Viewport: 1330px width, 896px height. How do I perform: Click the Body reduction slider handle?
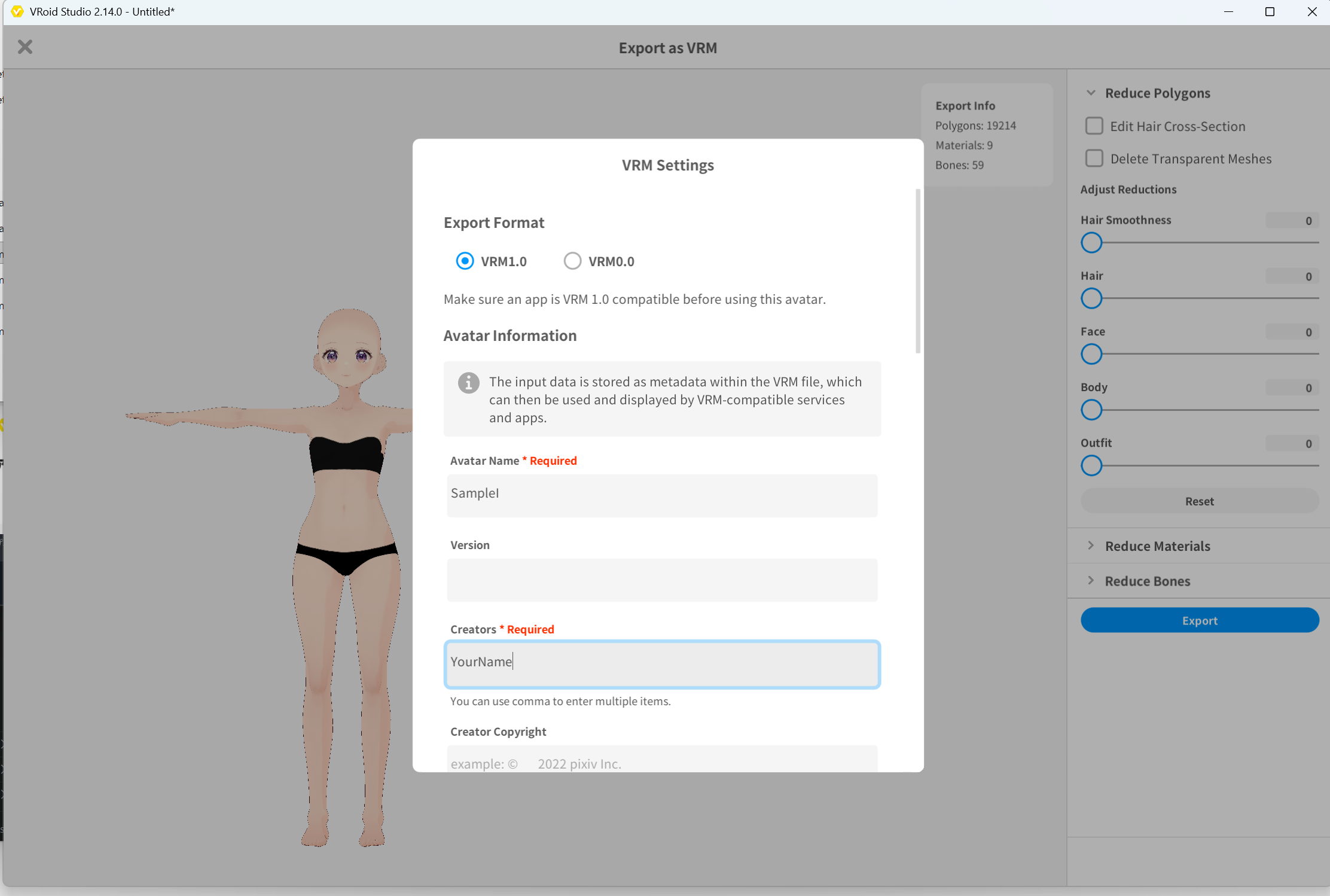[x=1091, y=410]
